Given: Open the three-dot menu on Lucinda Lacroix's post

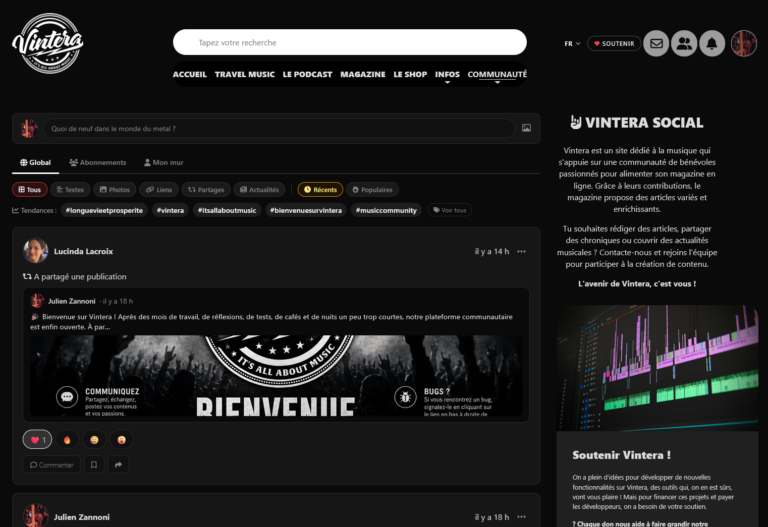Looking at the screenshot, I should click(x=521, y=251).
